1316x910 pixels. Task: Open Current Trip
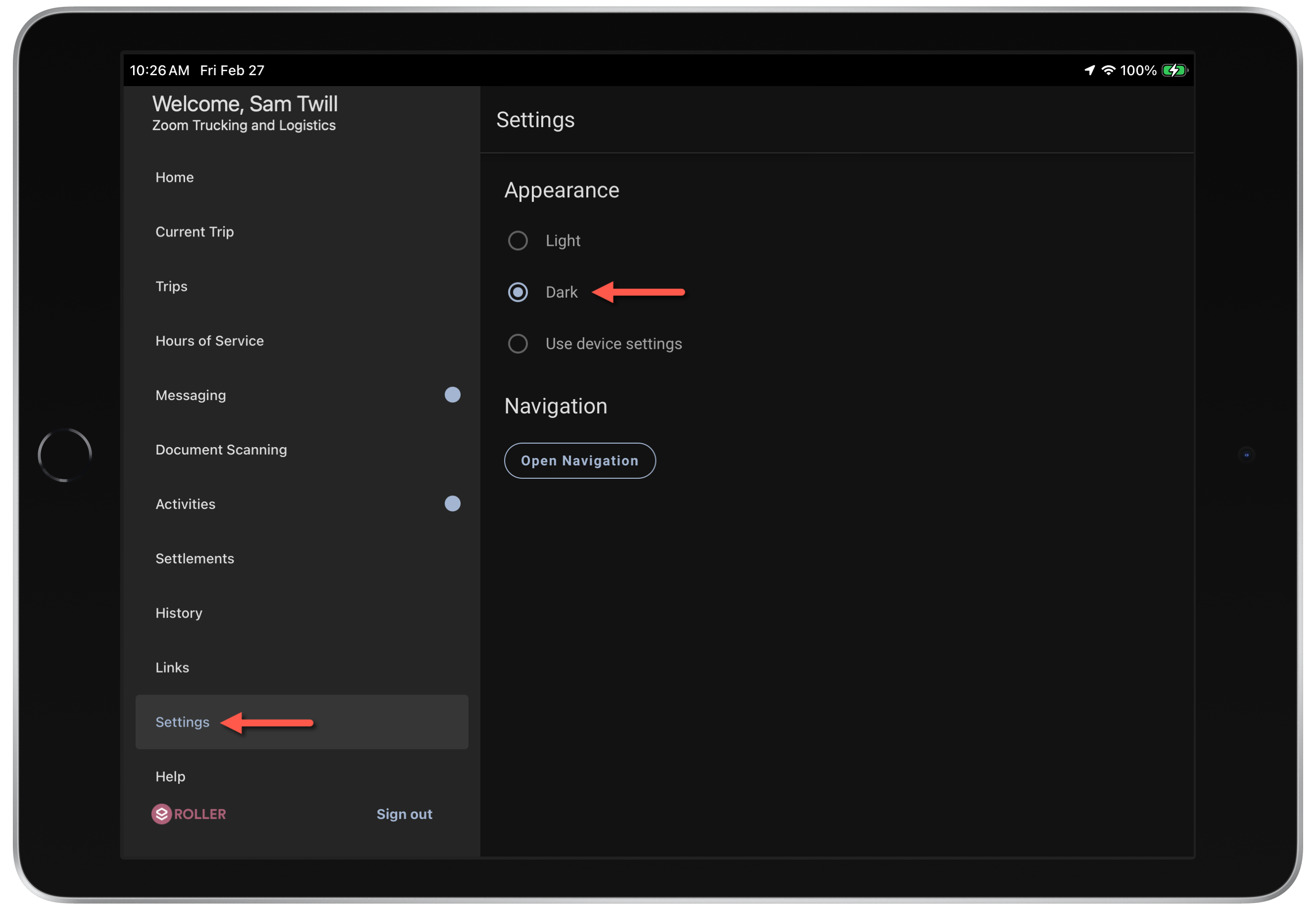194,231
